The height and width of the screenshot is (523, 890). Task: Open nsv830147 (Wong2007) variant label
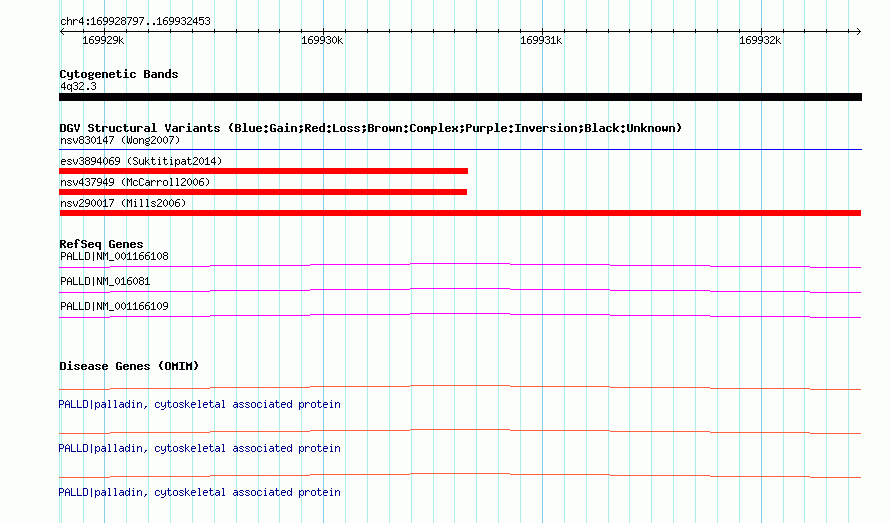click(x=120, y=140)
